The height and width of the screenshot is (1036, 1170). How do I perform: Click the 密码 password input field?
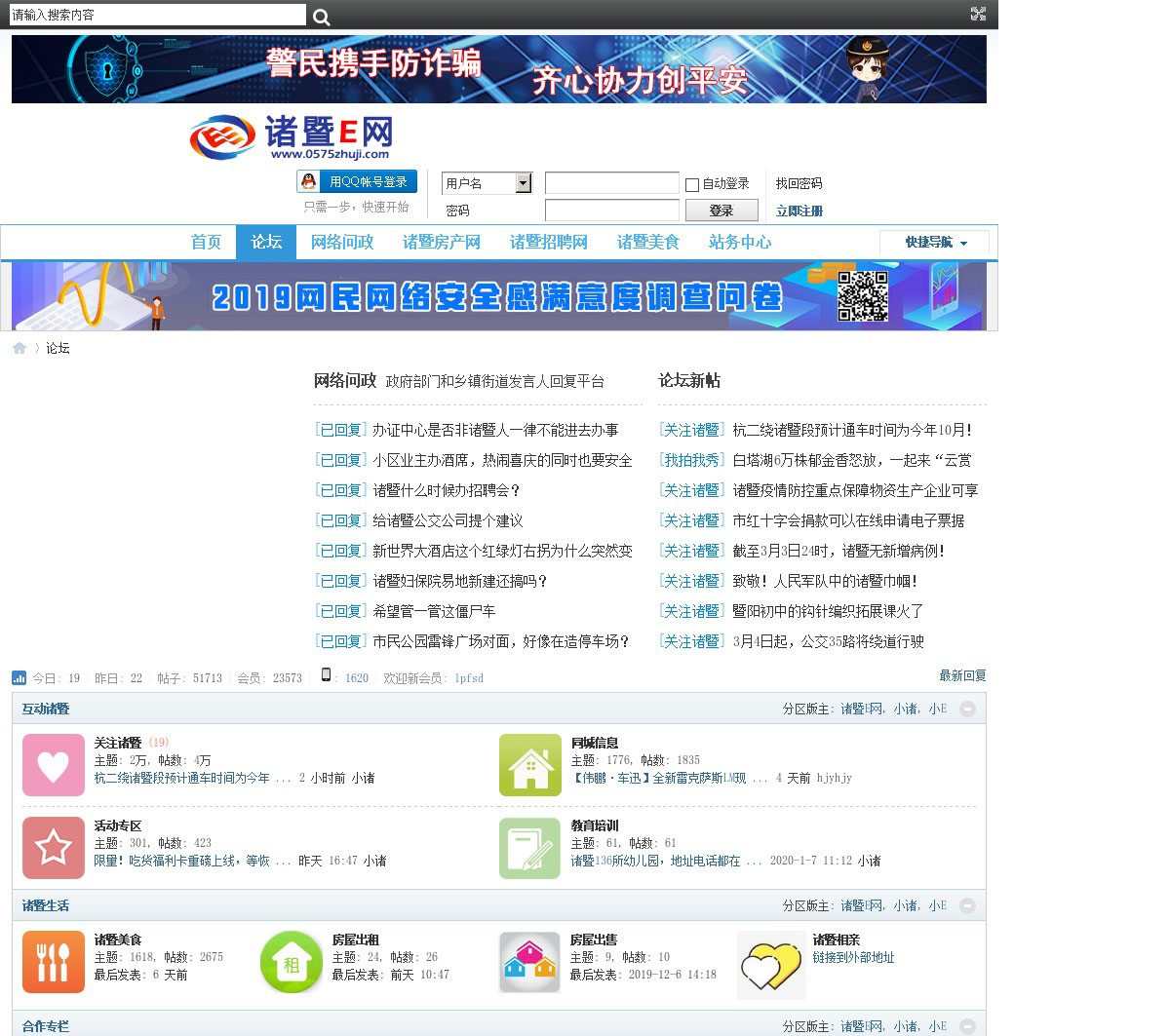tap(611, 211)
